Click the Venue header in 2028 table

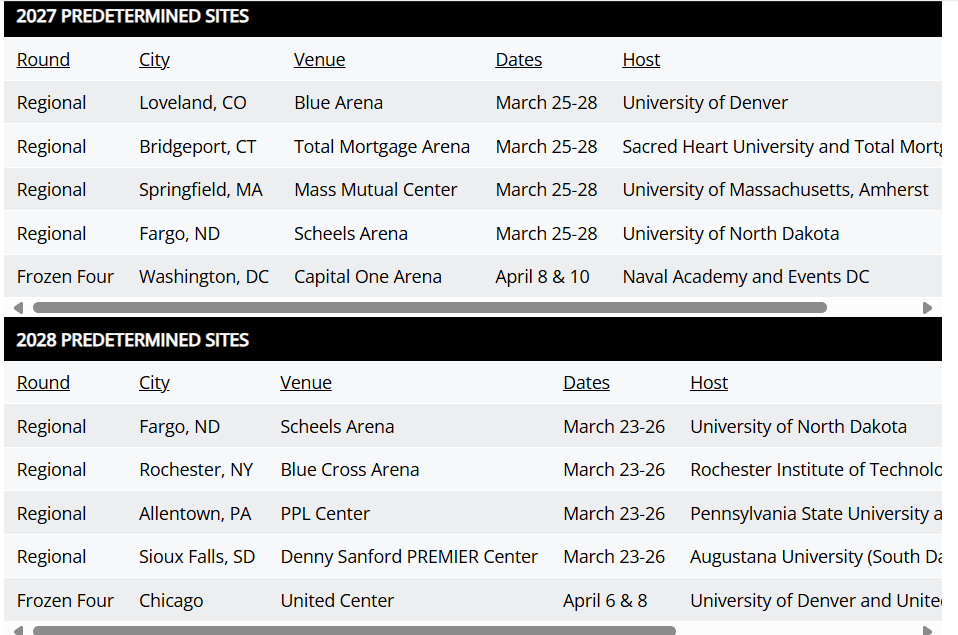(x=306, y=383)
